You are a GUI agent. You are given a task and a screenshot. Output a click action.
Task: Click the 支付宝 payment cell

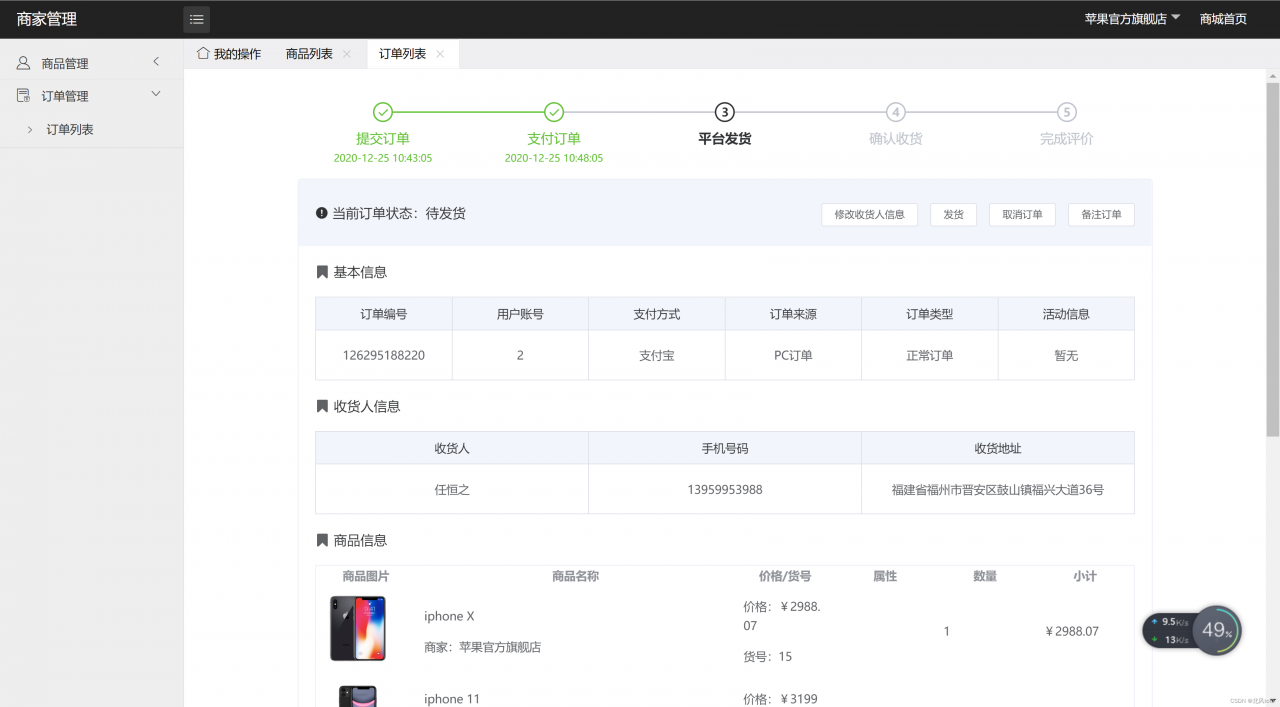tap(657, 355)
